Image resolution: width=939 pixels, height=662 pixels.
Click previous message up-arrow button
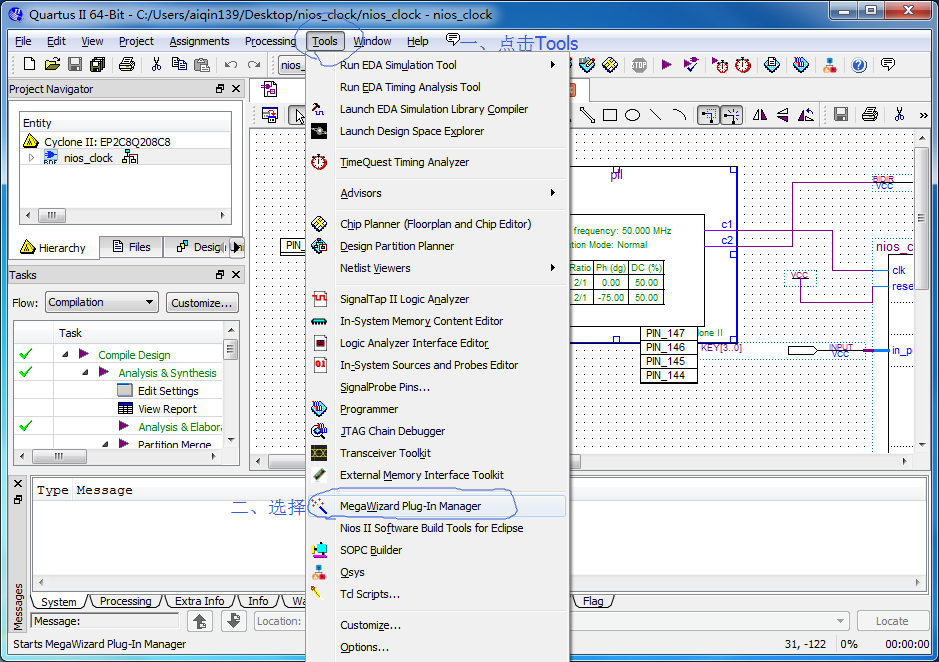[x=200, y=621]
